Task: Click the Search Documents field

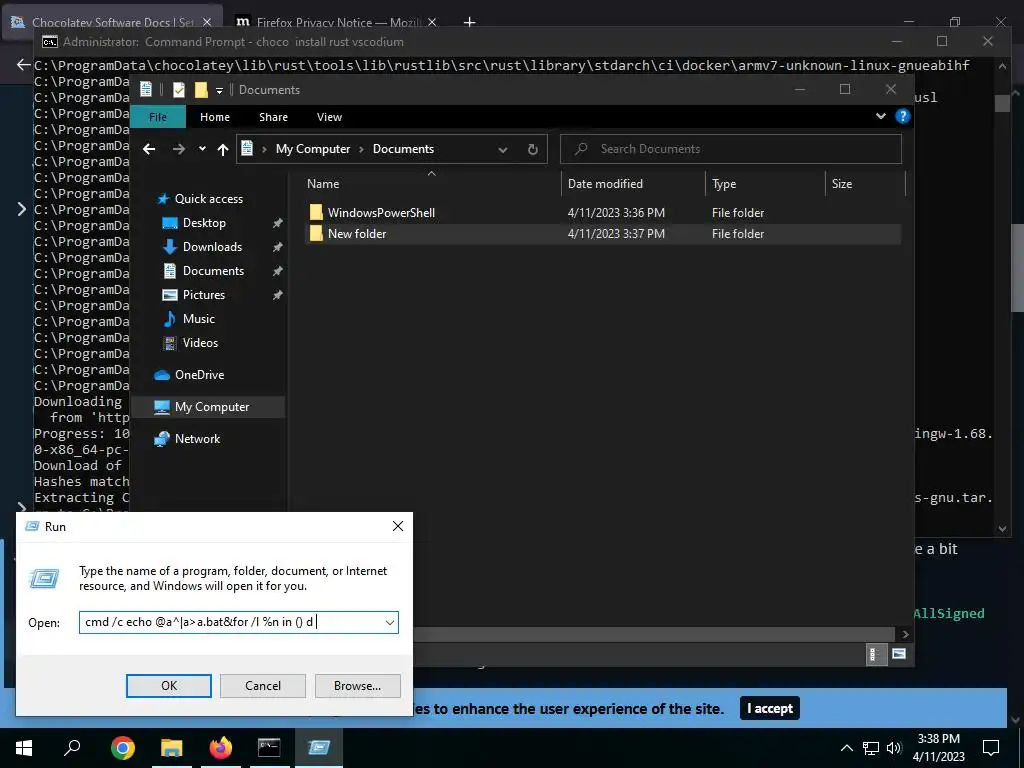Action: point(731,149)
